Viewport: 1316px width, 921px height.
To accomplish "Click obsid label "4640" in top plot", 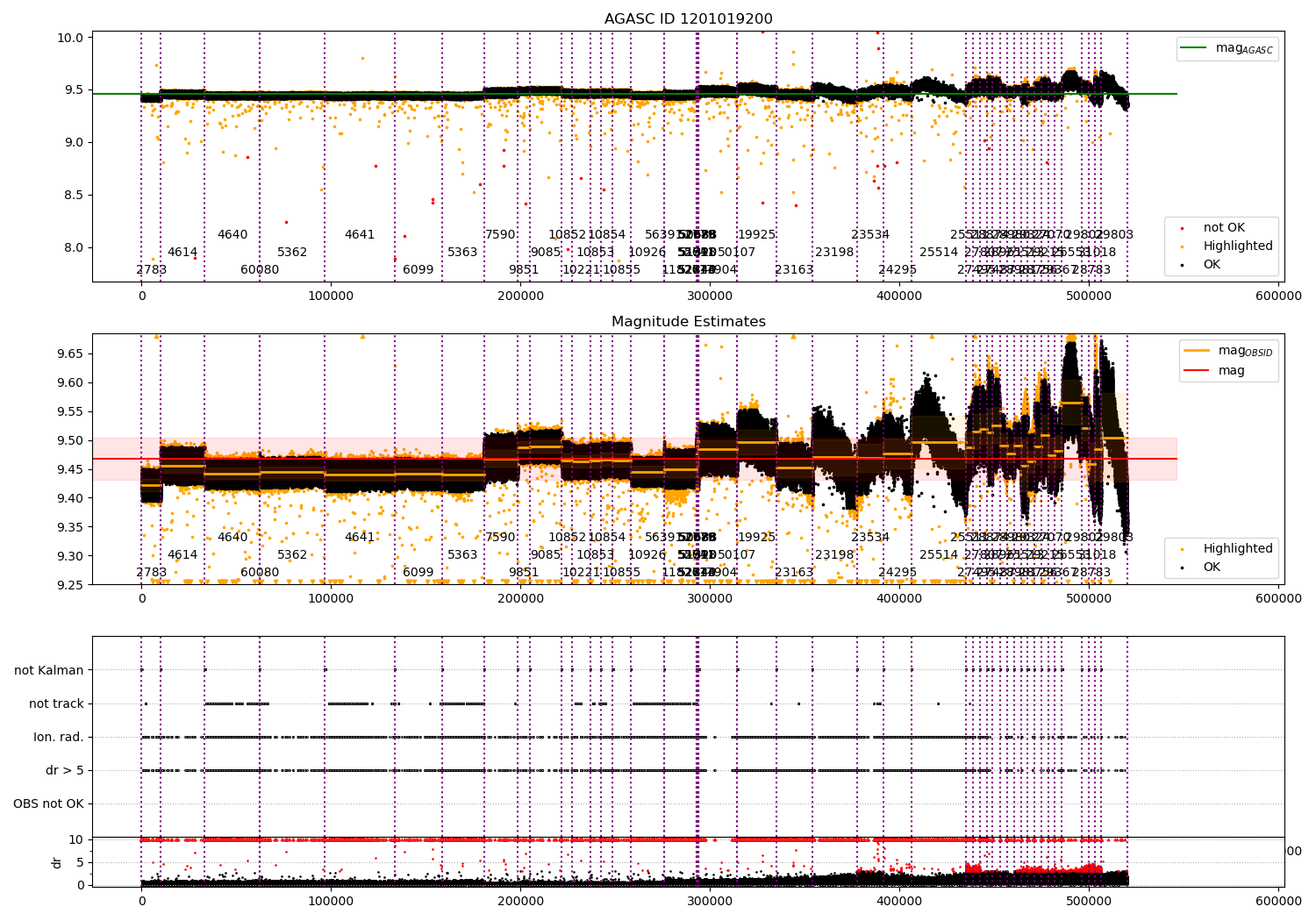I will click(232, 235).
